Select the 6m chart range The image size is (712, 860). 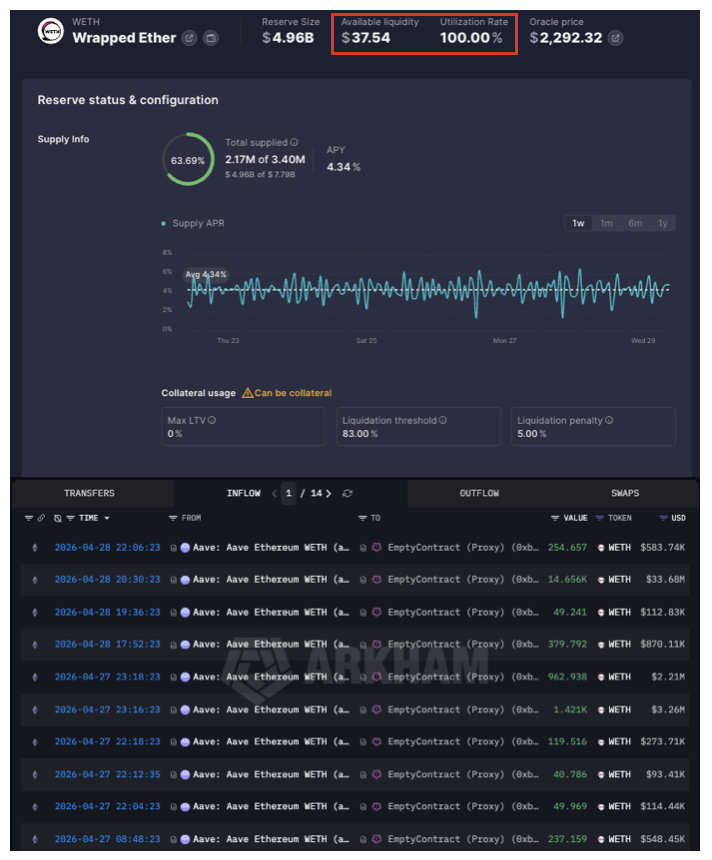(635, 223)
